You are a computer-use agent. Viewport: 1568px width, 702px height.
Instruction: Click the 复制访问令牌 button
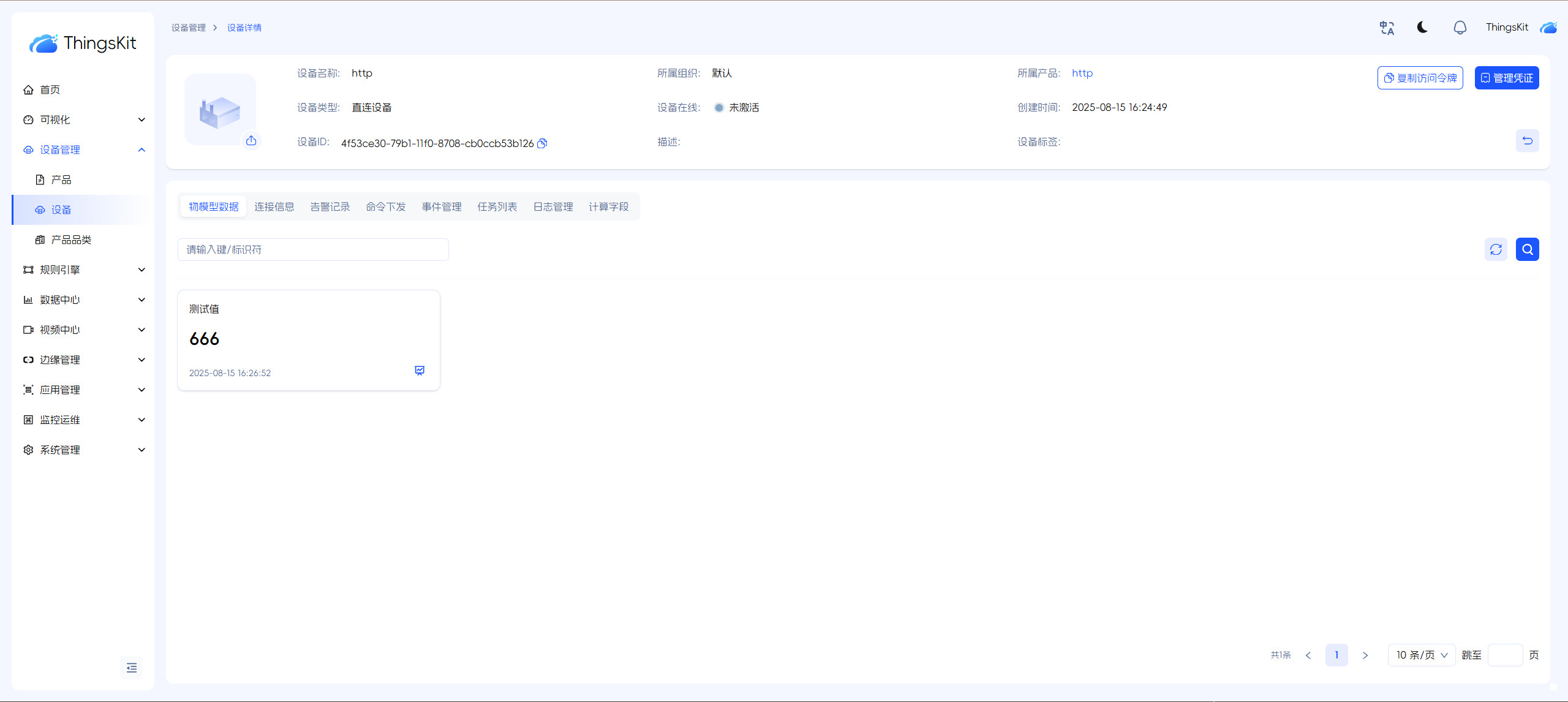1420,78
